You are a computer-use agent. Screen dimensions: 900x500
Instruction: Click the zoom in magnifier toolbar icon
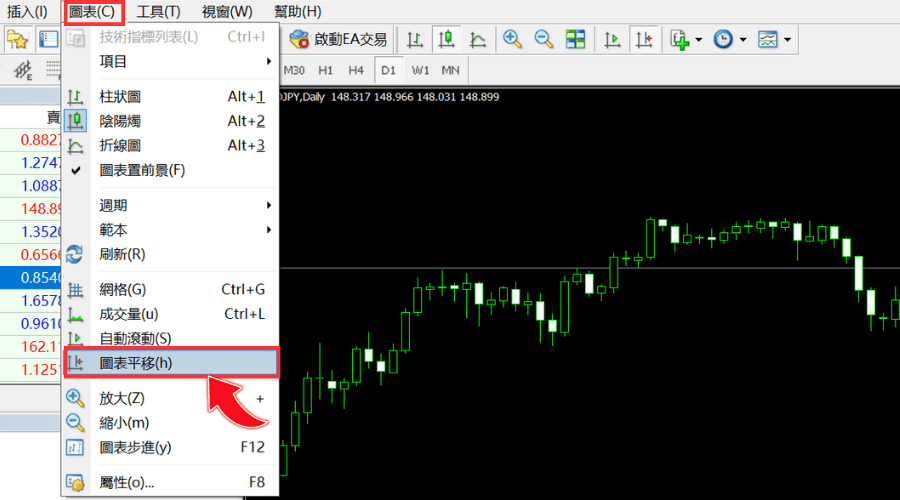512,39
